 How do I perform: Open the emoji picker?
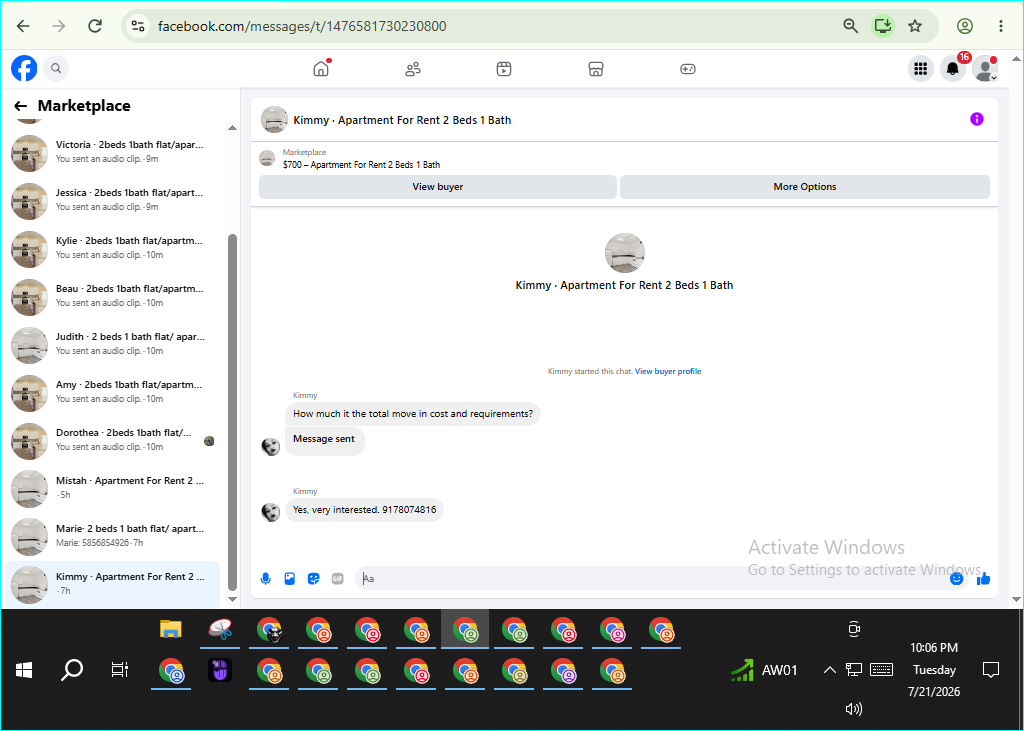pos(957,579)
